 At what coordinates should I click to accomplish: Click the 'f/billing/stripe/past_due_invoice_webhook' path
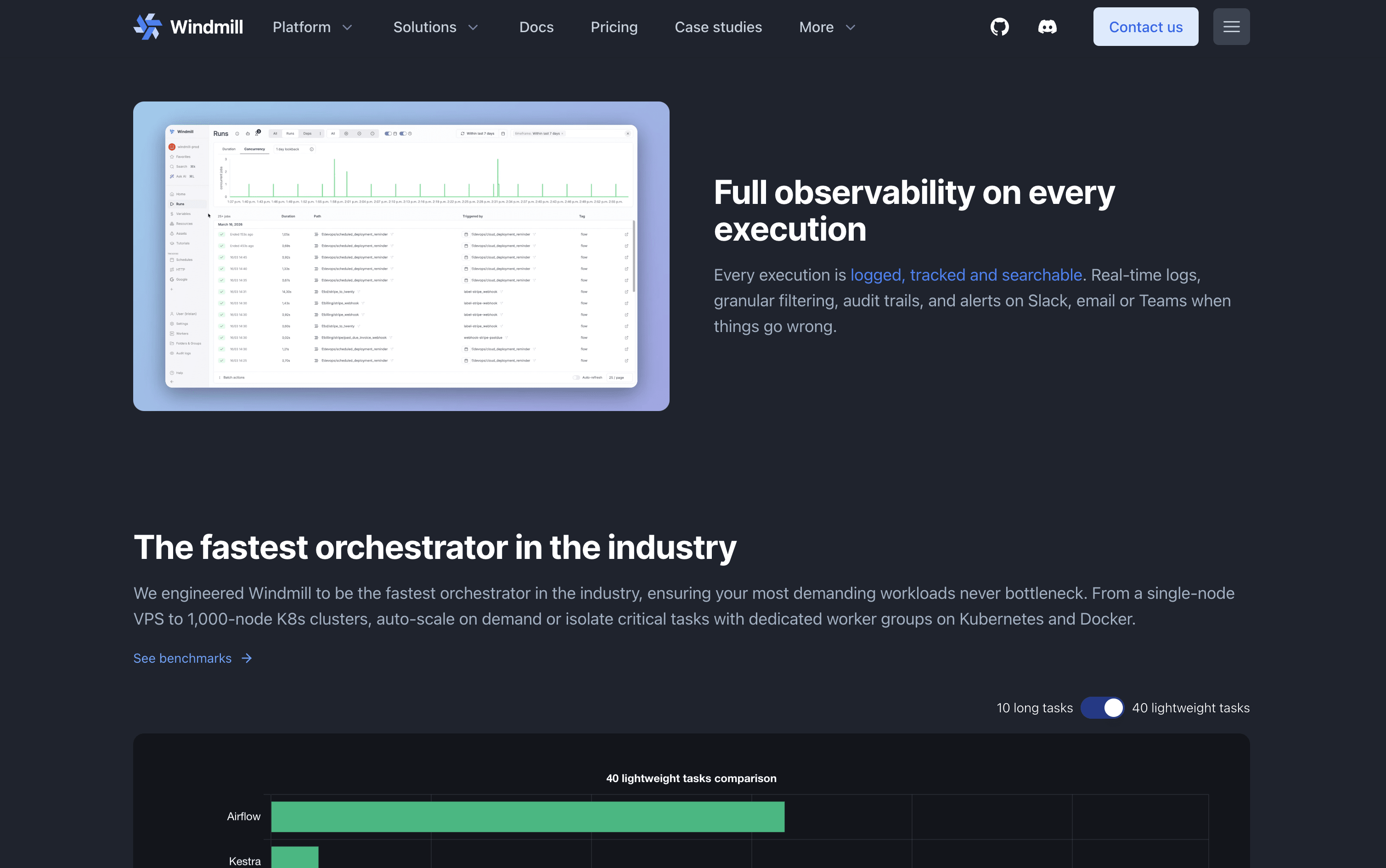(x=354, y=338)
